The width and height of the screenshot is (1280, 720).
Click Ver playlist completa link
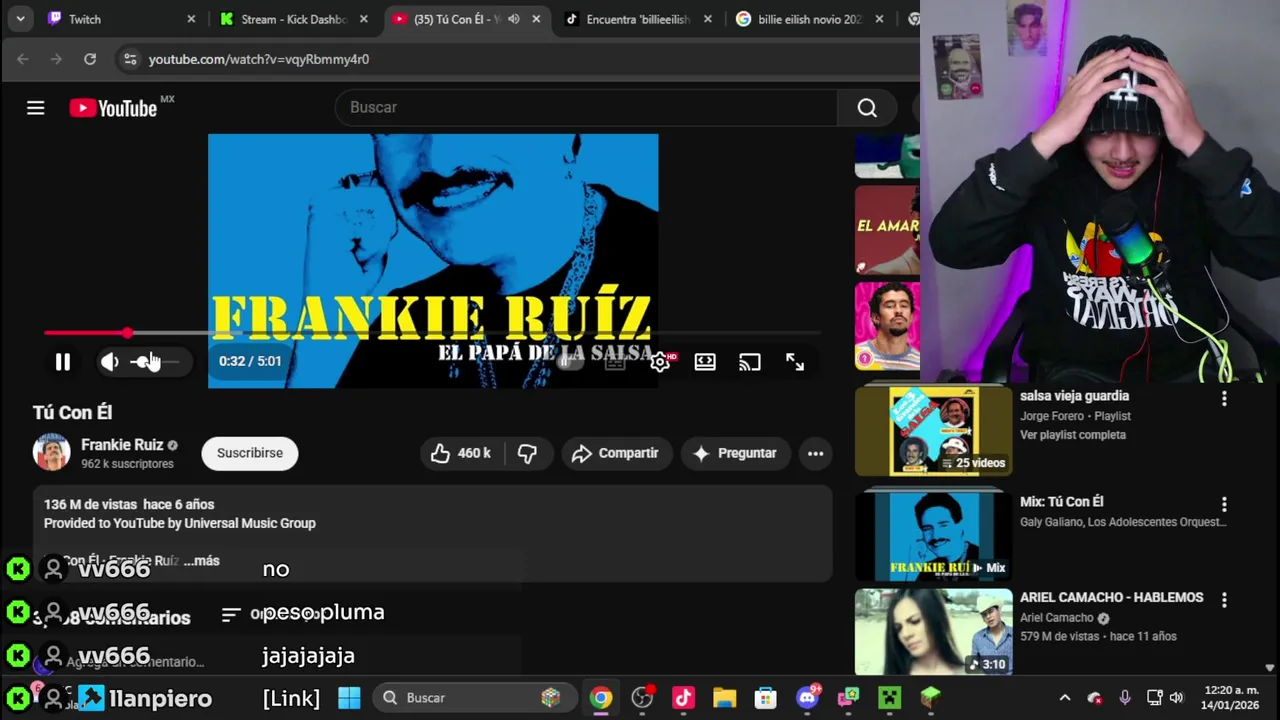point(1073,435)
